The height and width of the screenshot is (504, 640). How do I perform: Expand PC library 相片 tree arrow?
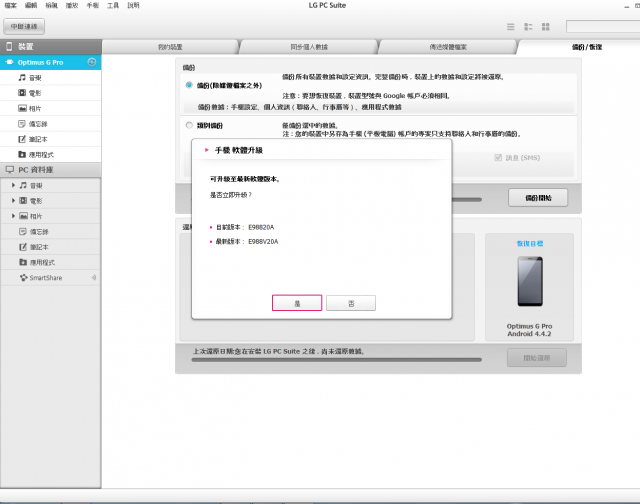[x=13, y=216]
